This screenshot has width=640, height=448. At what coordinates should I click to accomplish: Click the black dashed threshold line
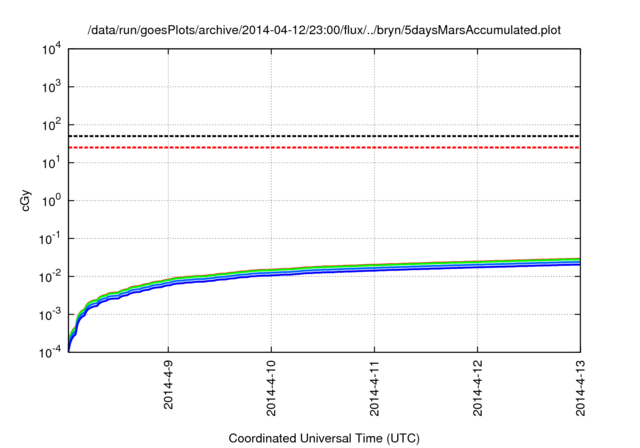pos(324,136)
